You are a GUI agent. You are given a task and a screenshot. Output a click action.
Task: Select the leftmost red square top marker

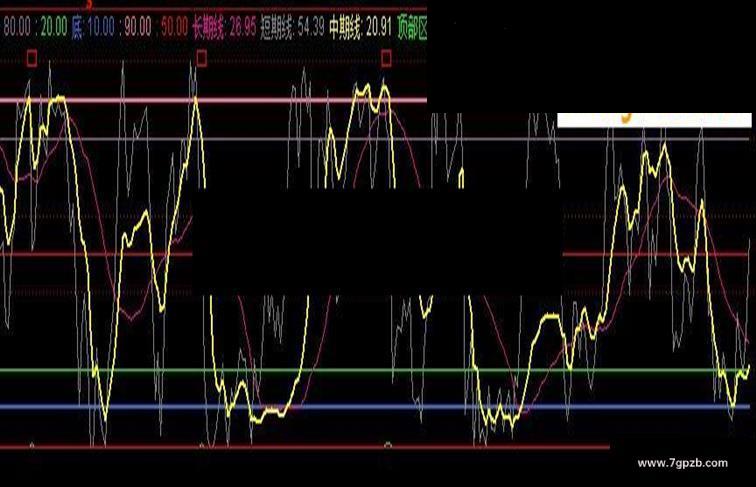[32, 59]
